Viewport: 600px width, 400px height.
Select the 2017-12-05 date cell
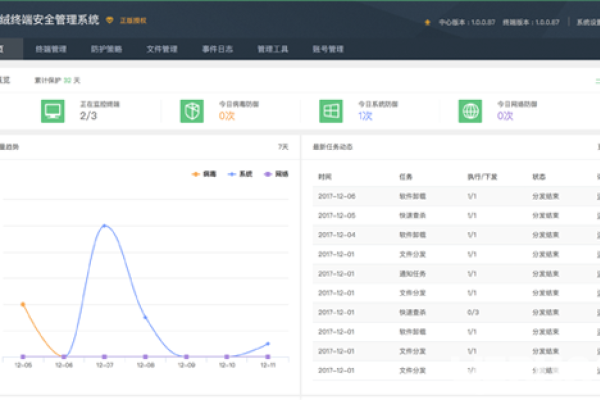click(337, 216)
